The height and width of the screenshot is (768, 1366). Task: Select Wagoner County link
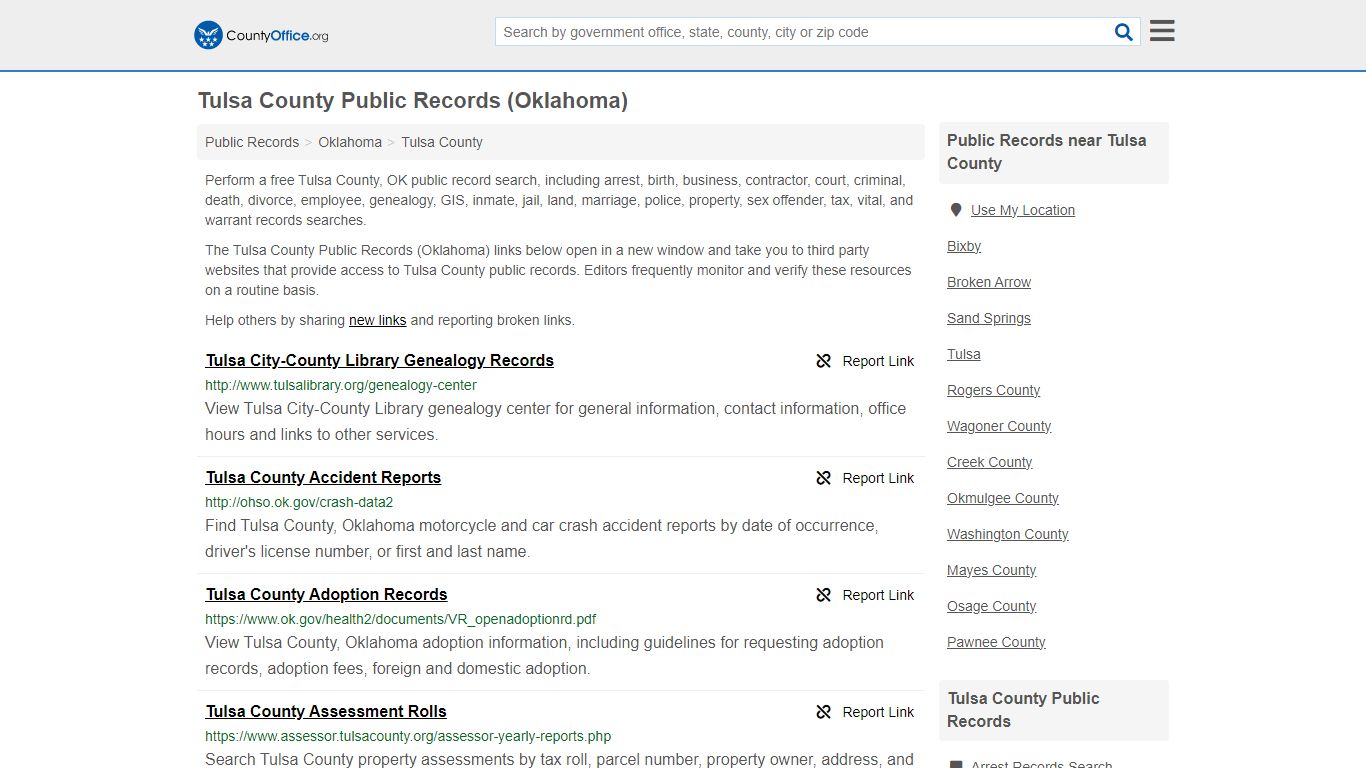coord(999,426)
